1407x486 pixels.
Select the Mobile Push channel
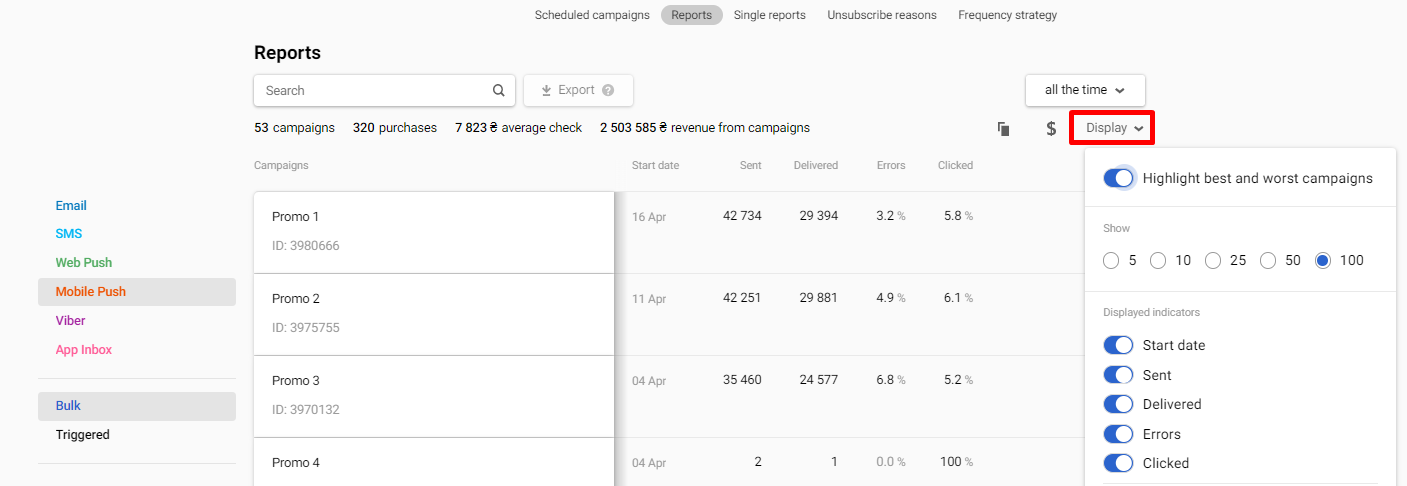[x=137, y=292]
